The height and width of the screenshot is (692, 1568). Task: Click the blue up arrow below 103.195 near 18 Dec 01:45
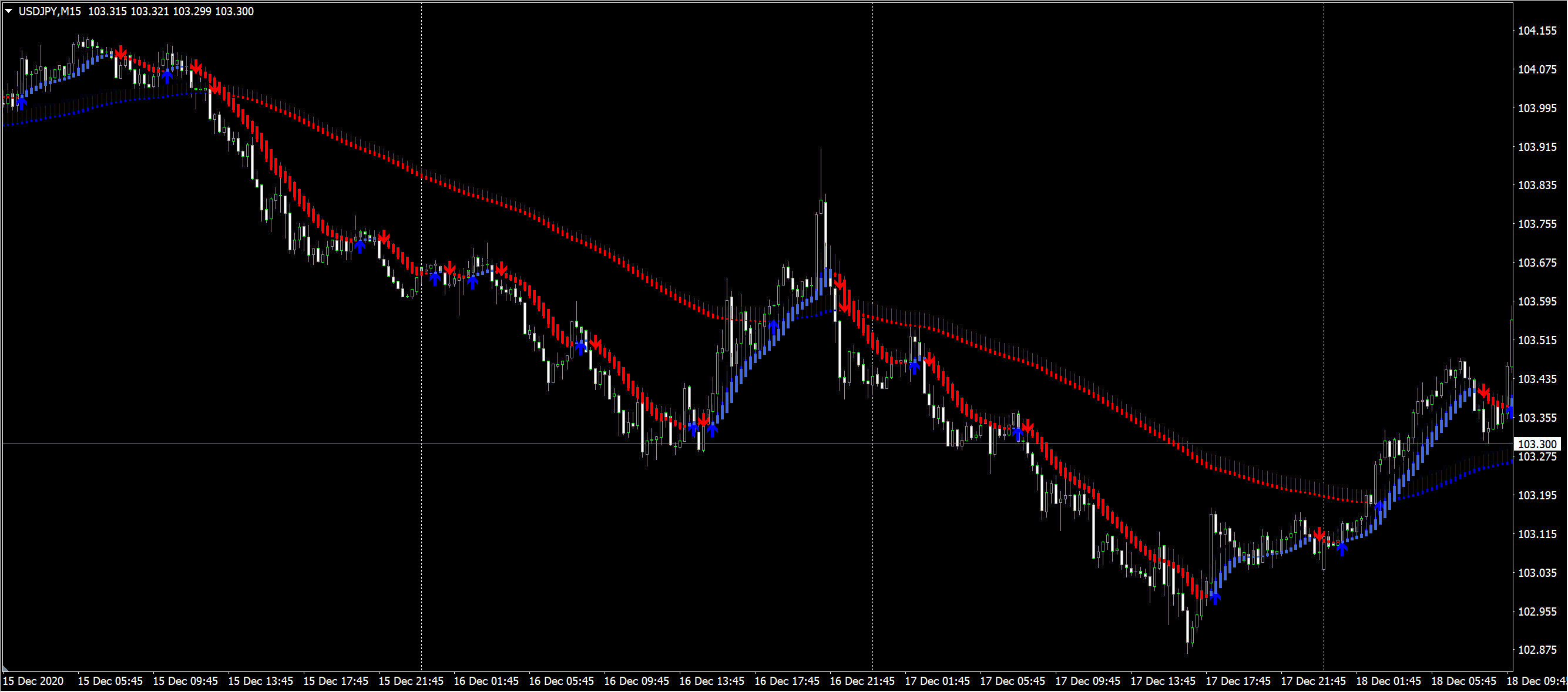(x=1380, y=506)
